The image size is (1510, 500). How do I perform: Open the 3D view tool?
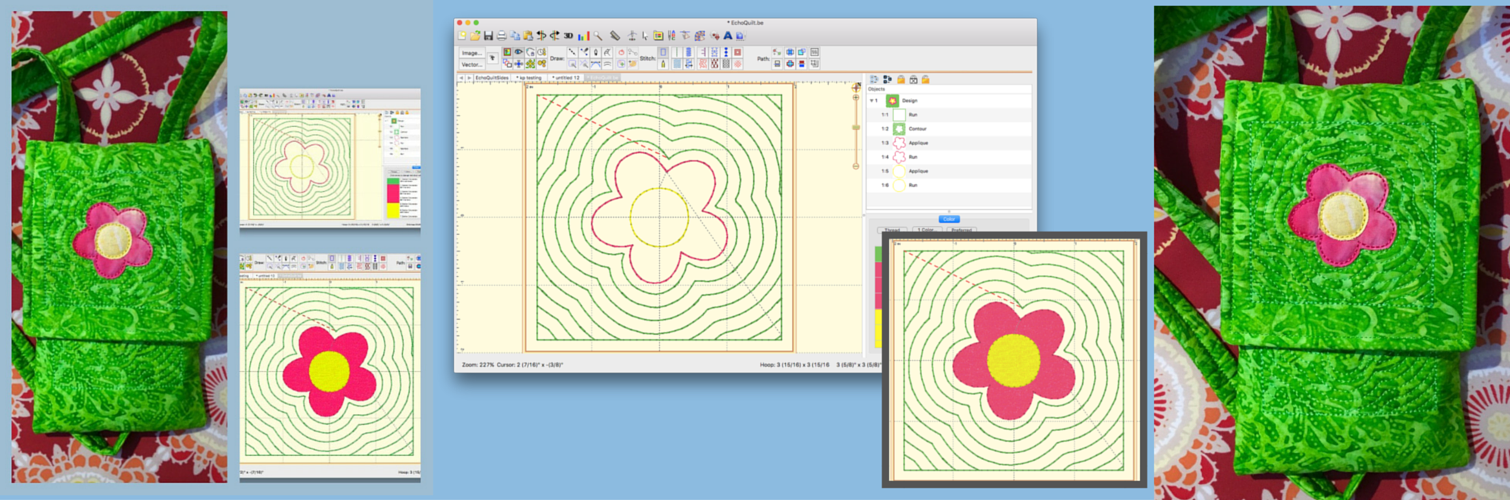pos(568,36)
